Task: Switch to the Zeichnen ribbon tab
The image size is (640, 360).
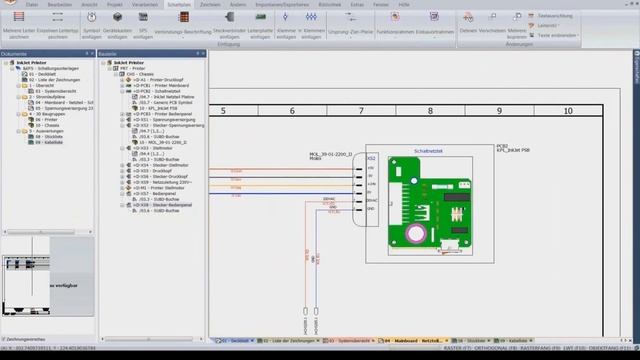Action: (210, 4)
